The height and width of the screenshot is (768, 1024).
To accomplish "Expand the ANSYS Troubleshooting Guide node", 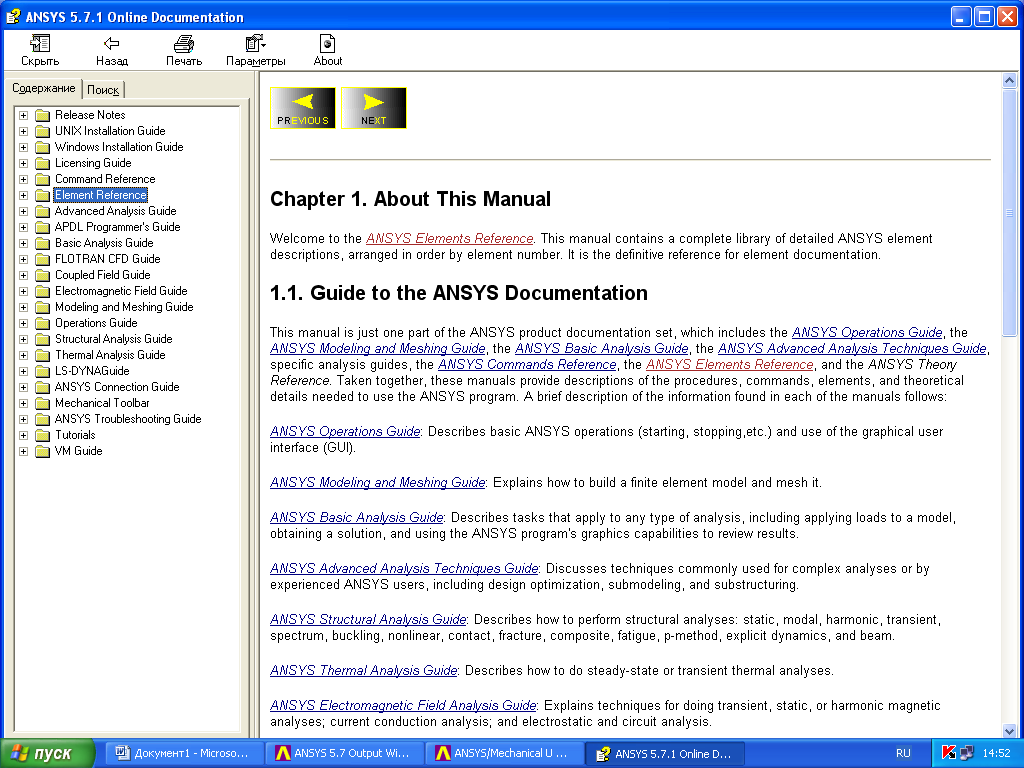I will tap(24, 419).
